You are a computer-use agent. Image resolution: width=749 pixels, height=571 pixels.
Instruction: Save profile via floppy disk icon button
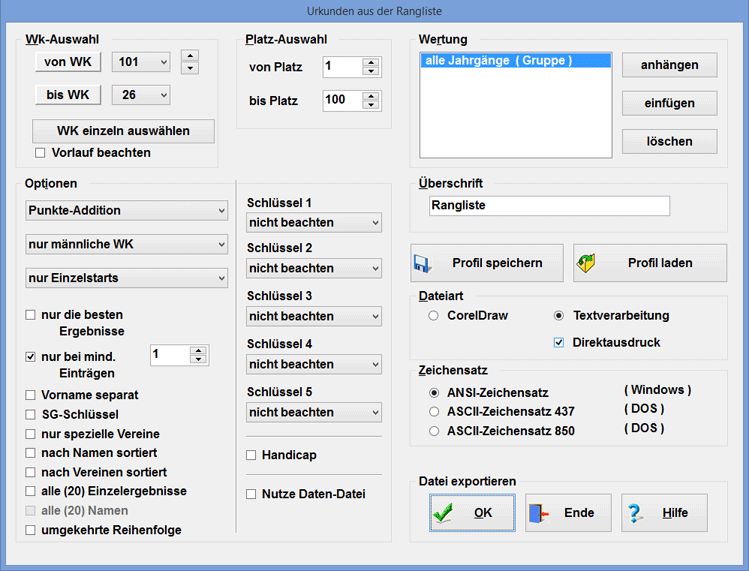[487, 263]
